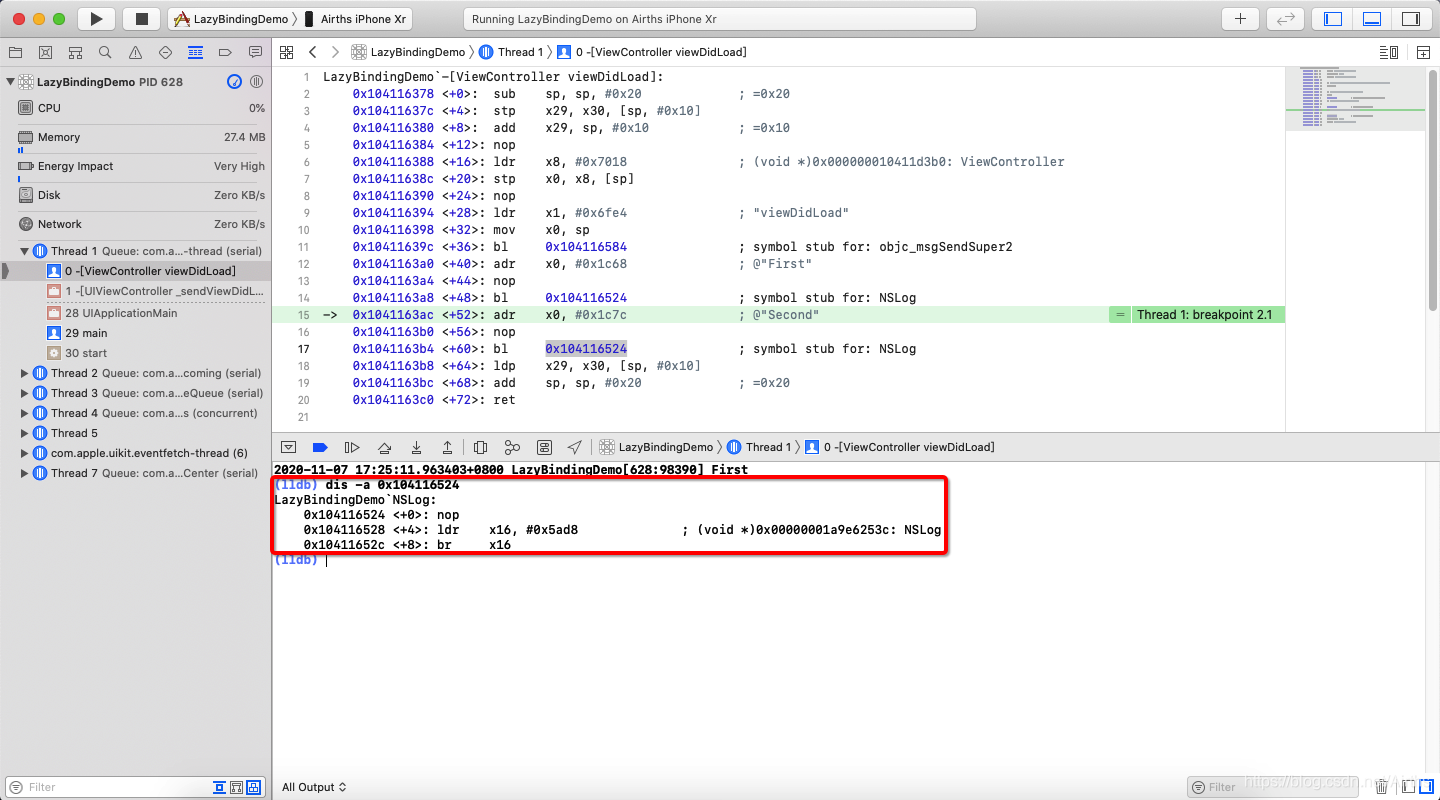Click the Code Review arrows button

[1284, 19]
